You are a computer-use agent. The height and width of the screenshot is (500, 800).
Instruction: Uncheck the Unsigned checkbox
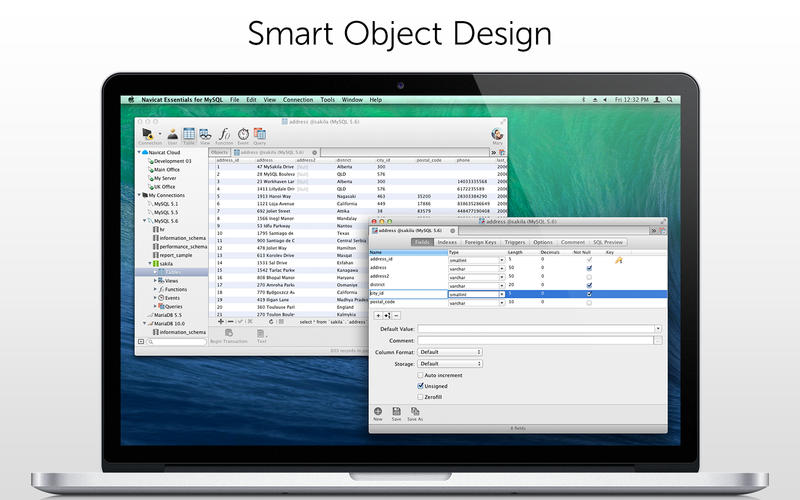pos(421,386)
